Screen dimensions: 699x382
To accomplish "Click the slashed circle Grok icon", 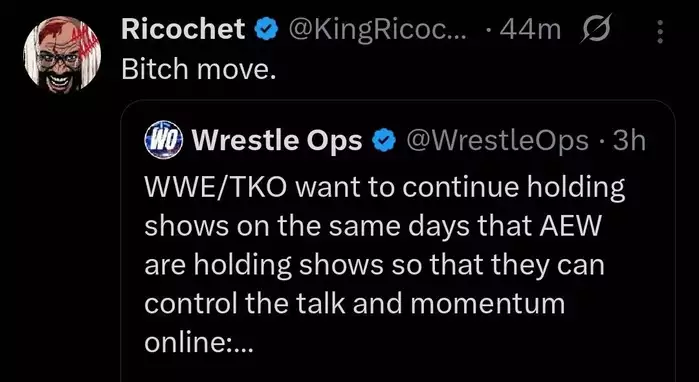I will [x=596, y=28].
